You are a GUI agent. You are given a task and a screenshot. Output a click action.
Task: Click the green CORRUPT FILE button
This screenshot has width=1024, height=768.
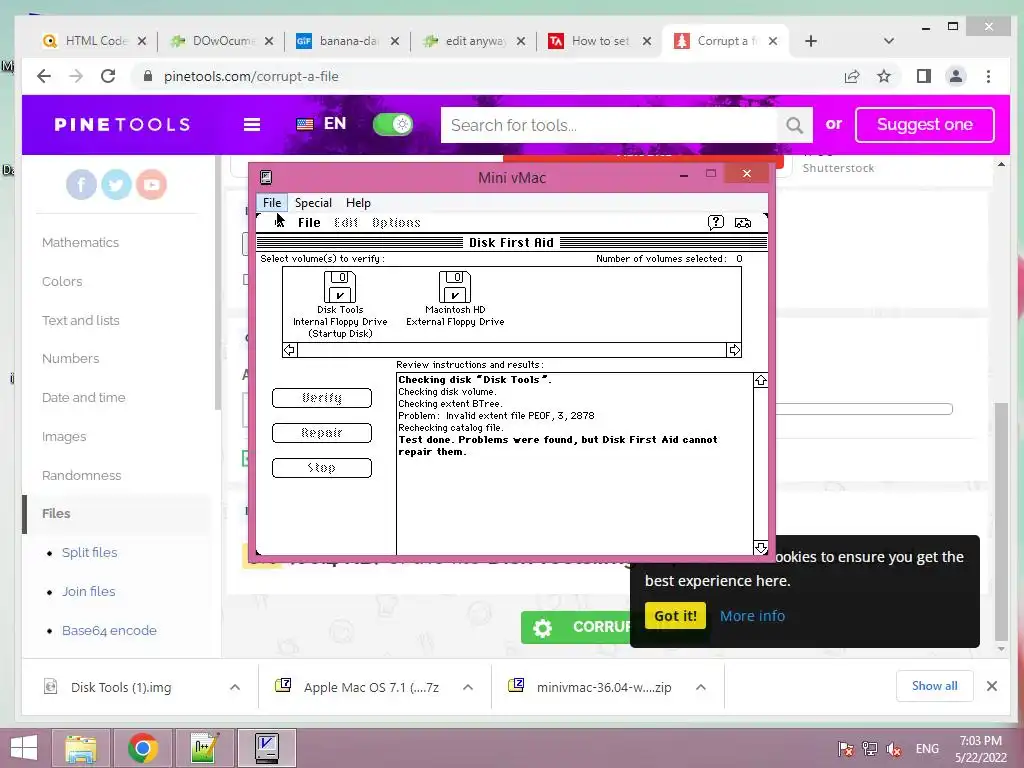point(576,627)
